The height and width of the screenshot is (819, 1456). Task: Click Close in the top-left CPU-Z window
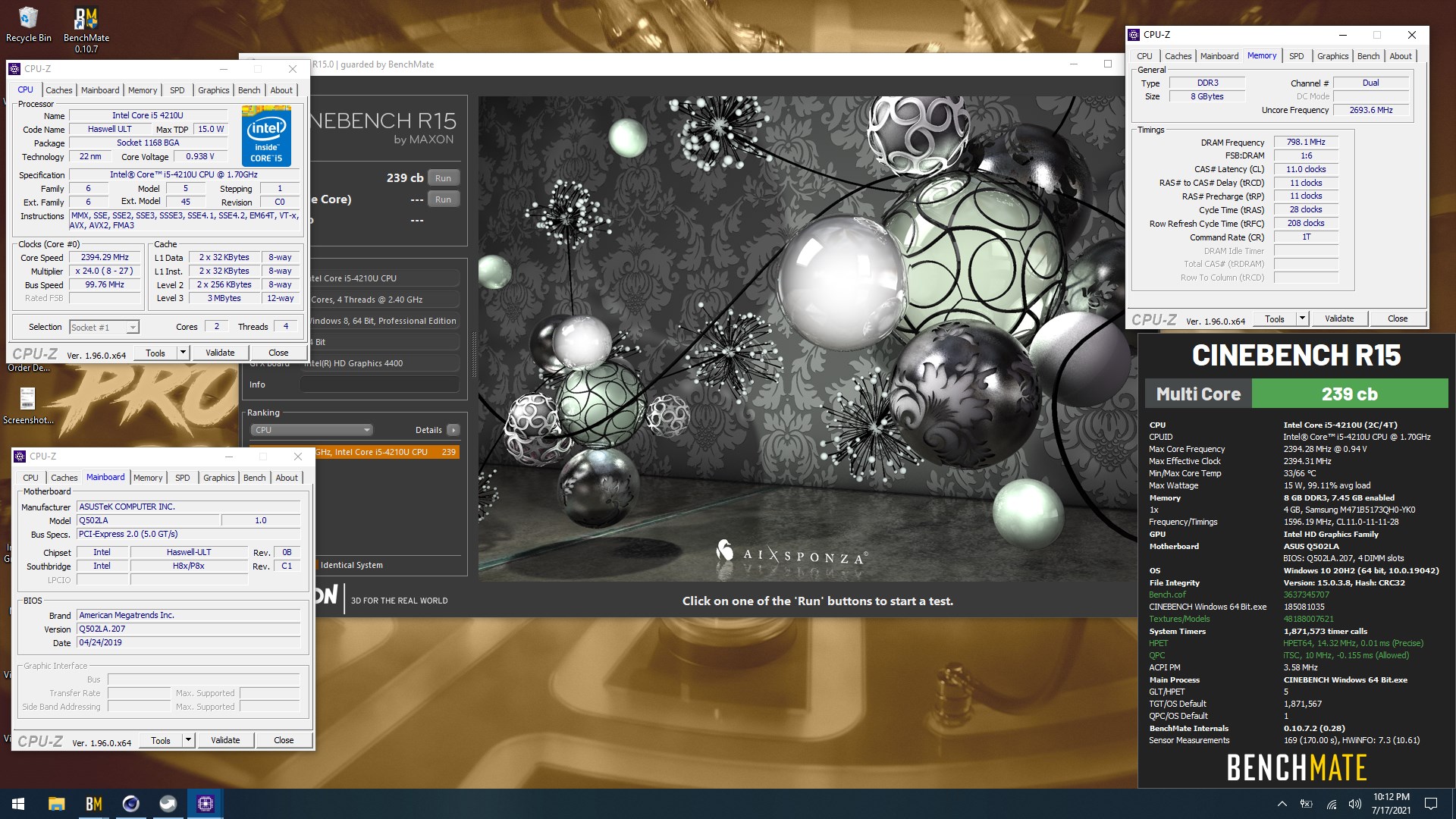point(278,353)
